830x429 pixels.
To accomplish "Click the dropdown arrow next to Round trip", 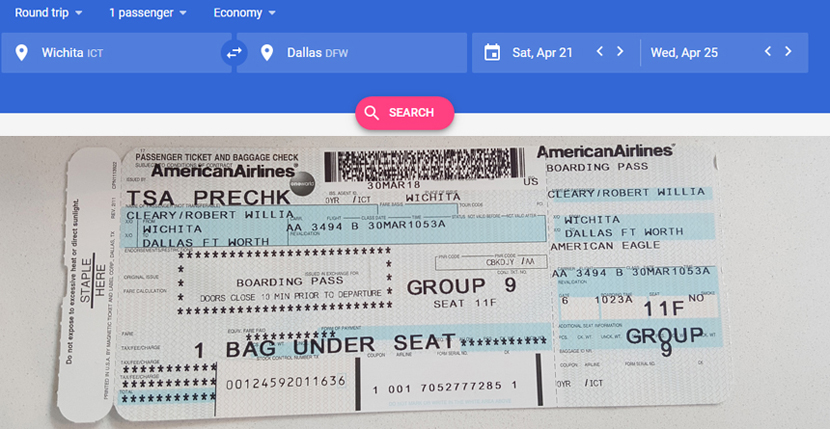I will [x=78, y=13].
